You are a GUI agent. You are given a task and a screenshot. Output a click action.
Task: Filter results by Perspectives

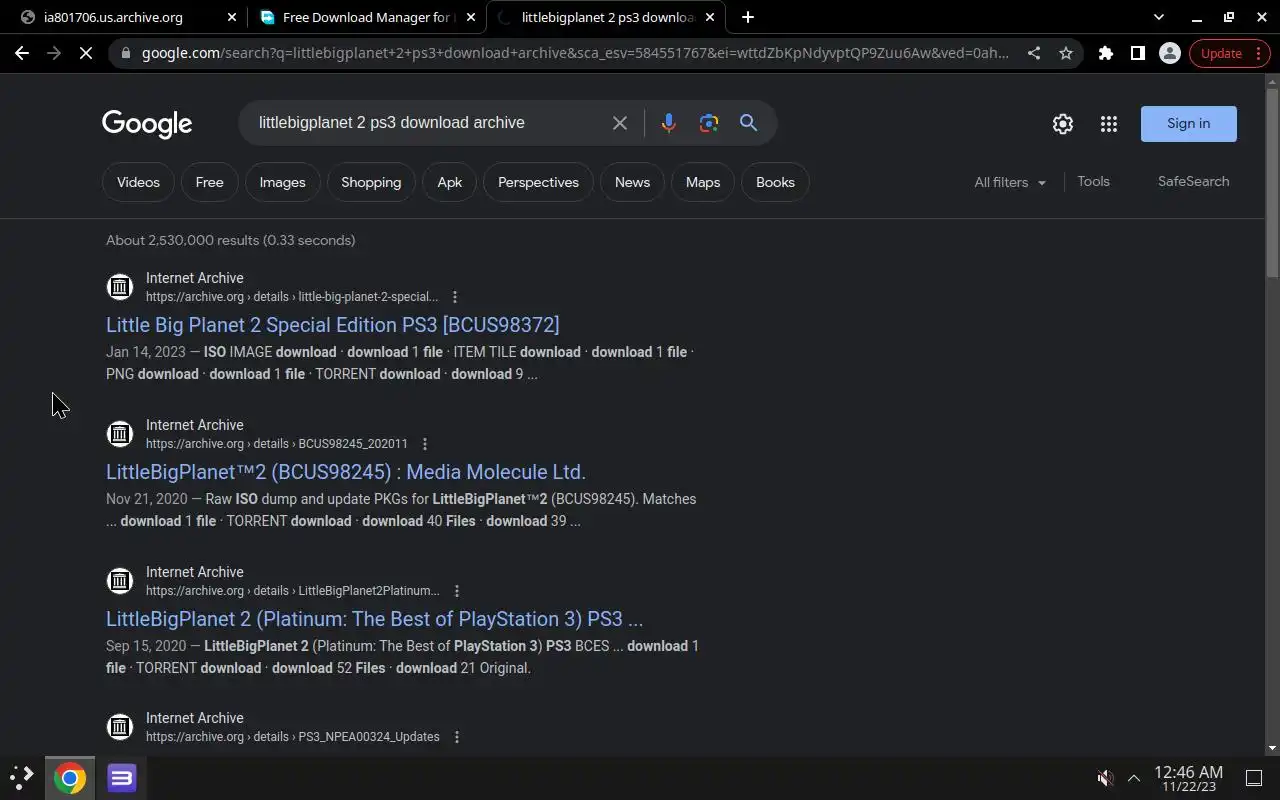click(x=538, y=182)
